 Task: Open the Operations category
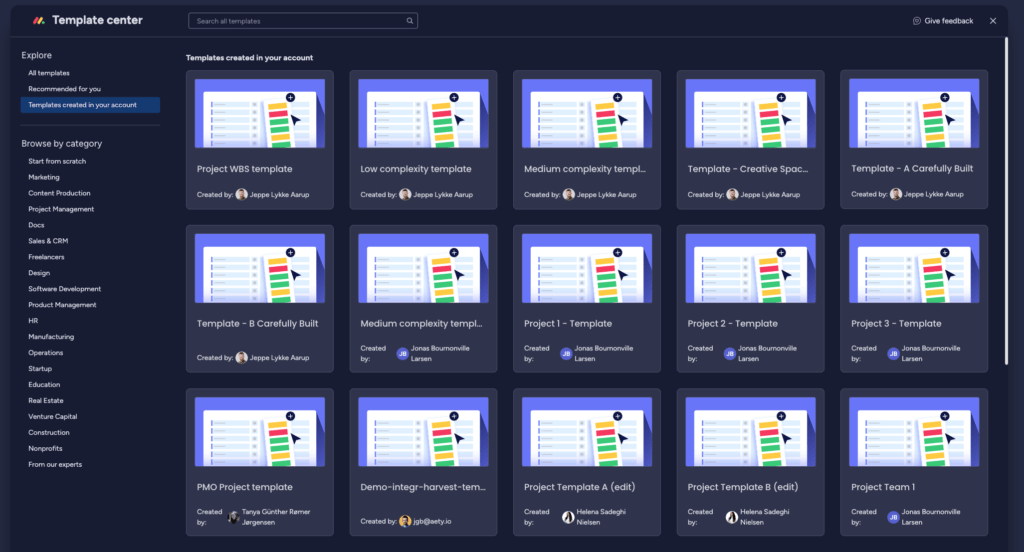(46, 353)
